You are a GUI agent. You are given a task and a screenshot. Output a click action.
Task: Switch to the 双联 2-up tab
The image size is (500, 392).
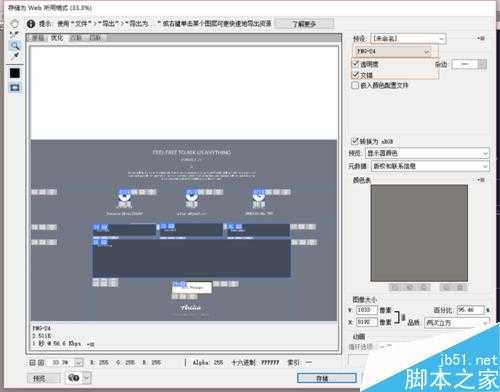click(x=76, y=38)
